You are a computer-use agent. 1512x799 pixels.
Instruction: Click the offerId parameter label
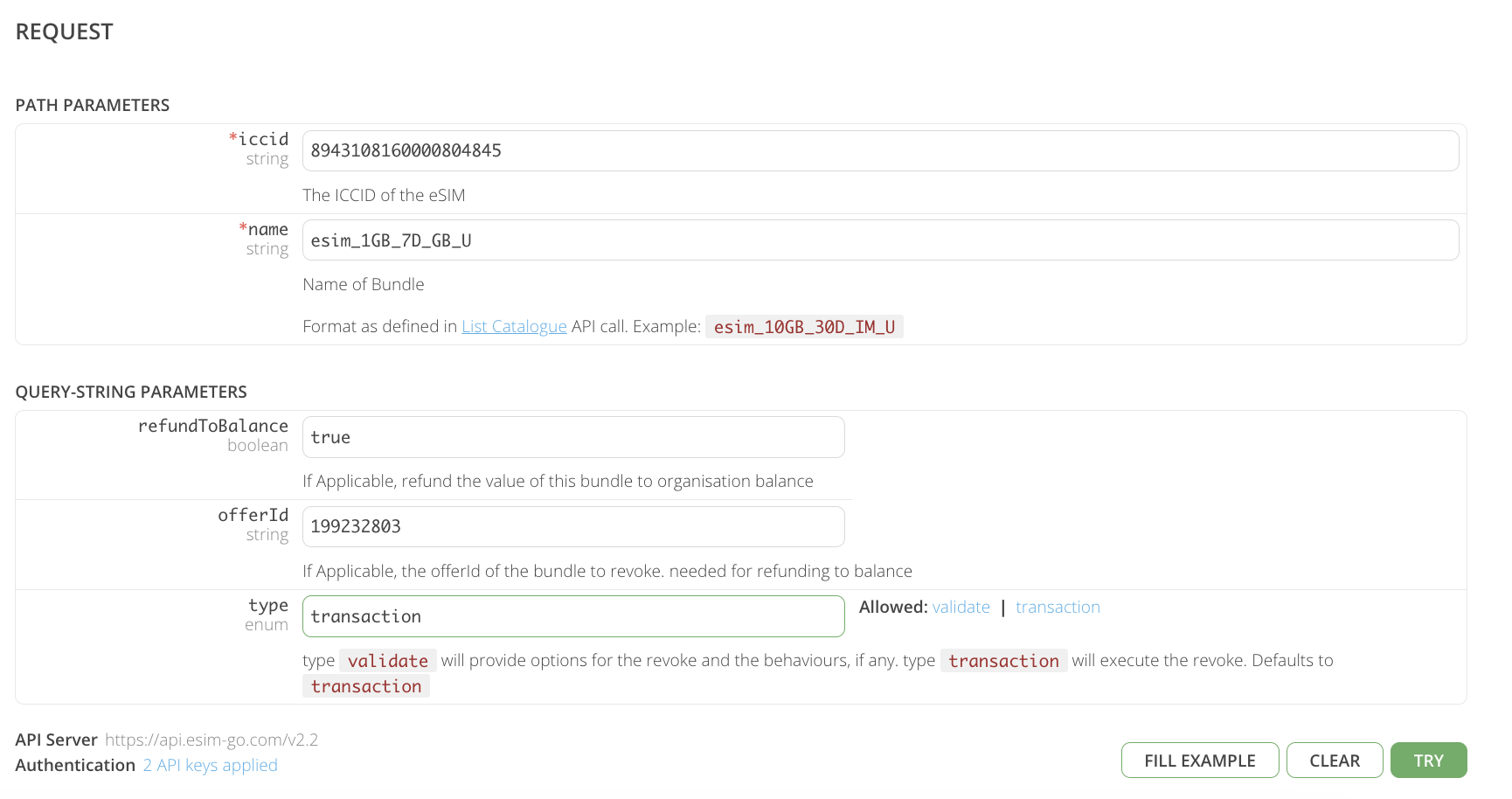(x=253, y=515)
